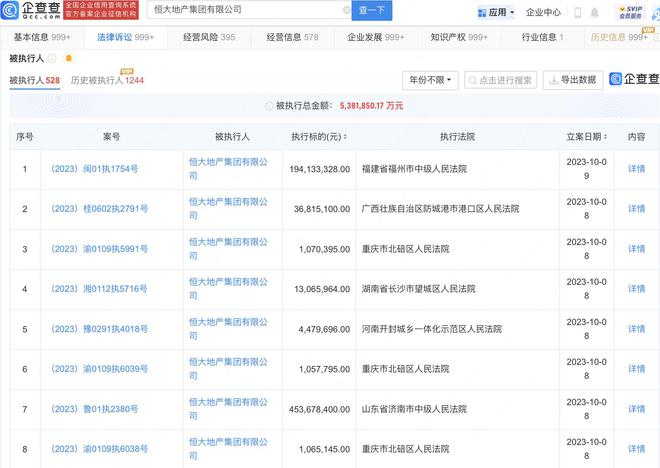Switch to 基本信息 tab
Image resolution: width=660 pixels, height=468 pixels.
[x=42, y=37]
